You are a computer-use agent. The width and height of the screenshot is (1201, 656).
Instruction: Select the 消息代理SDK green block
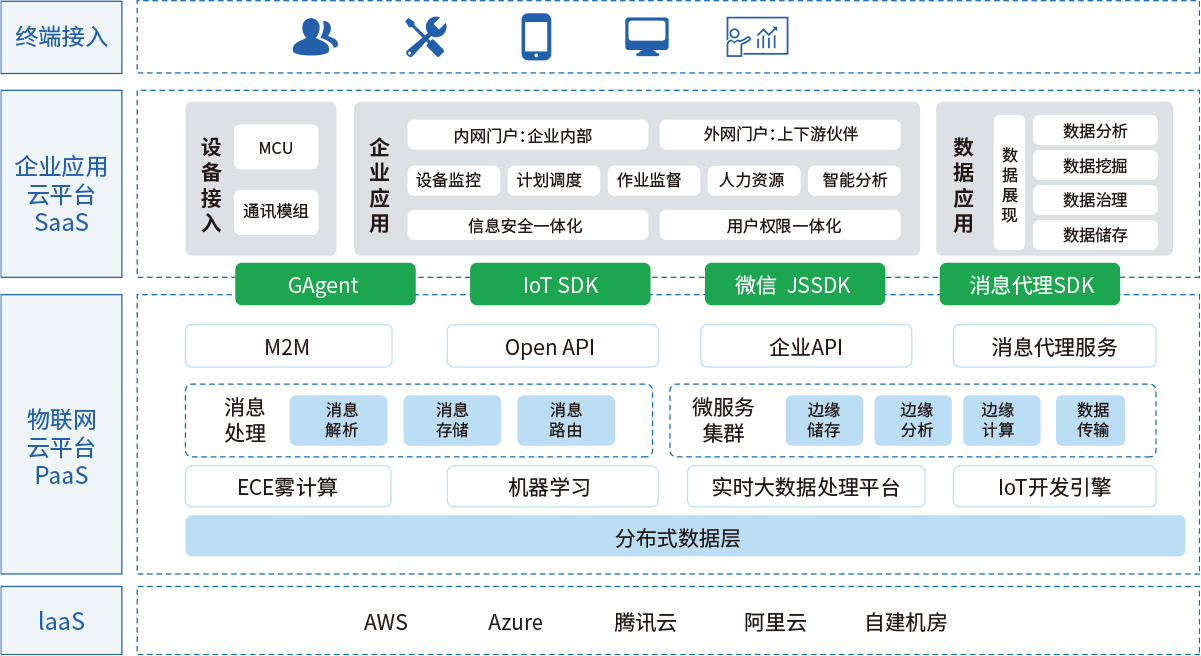[1031, 285]
